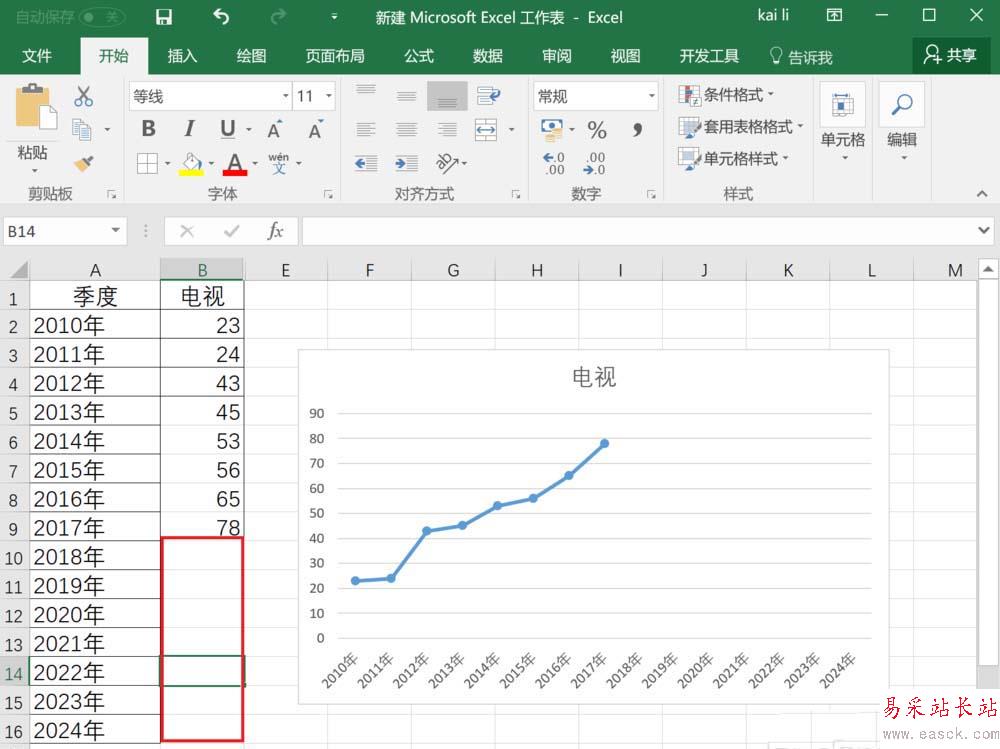Screen dimensions: 1000x749
Task: Toggle wrap text icon
Action: [488, 96]
